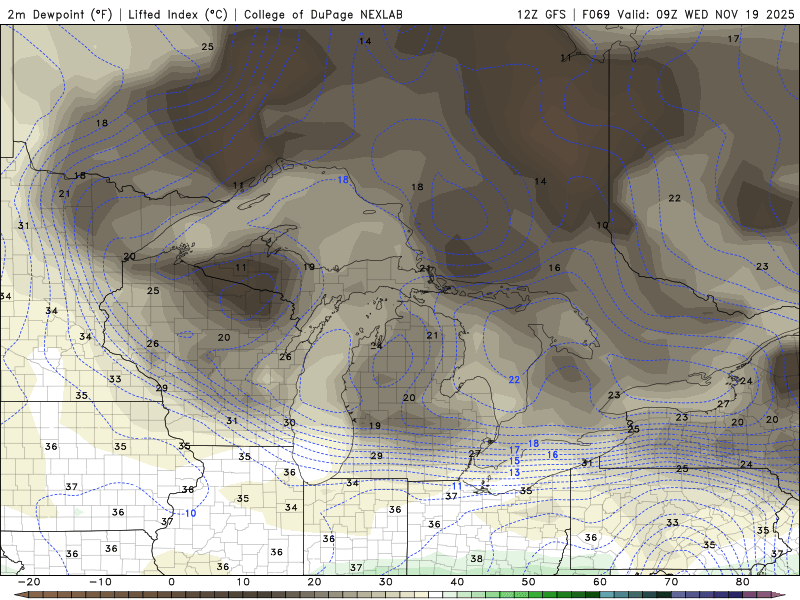Click the colorbar scale label 70
800x600 pixels.
click(671, 582)
